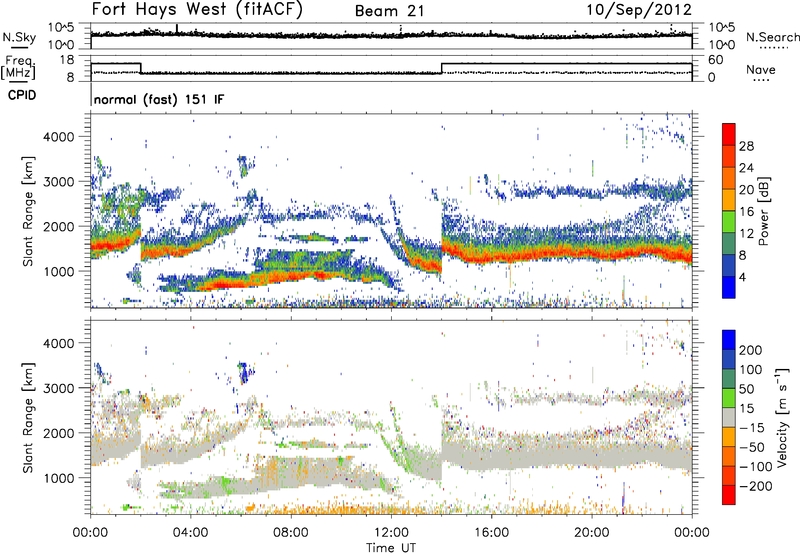
Task: Click the "Power [dB]" colorbar label
Action: (x=763, y=211)
